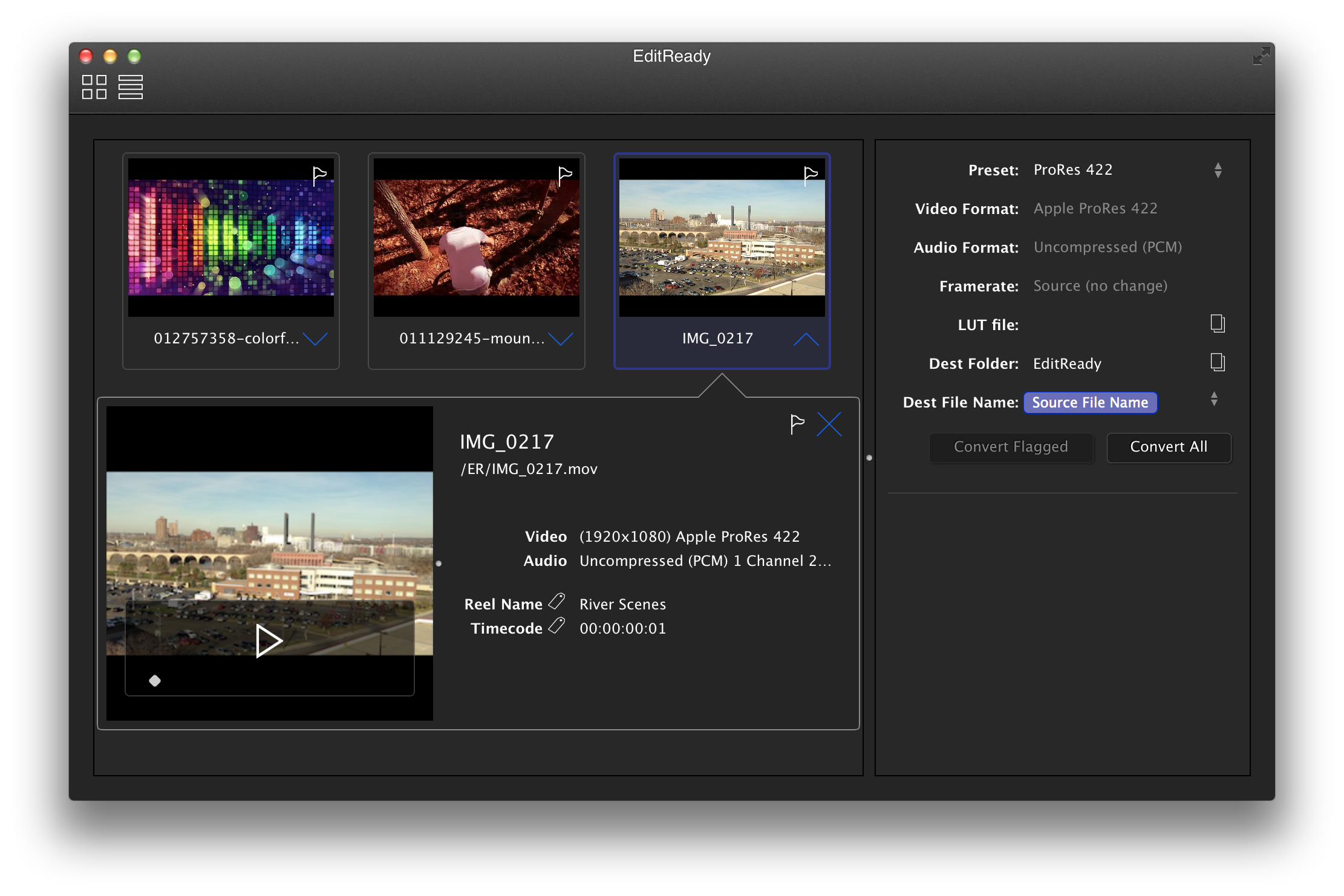1344x896 pixels.
Task: Expand details for 012757358-colorf clip
Action: [315, 339]
